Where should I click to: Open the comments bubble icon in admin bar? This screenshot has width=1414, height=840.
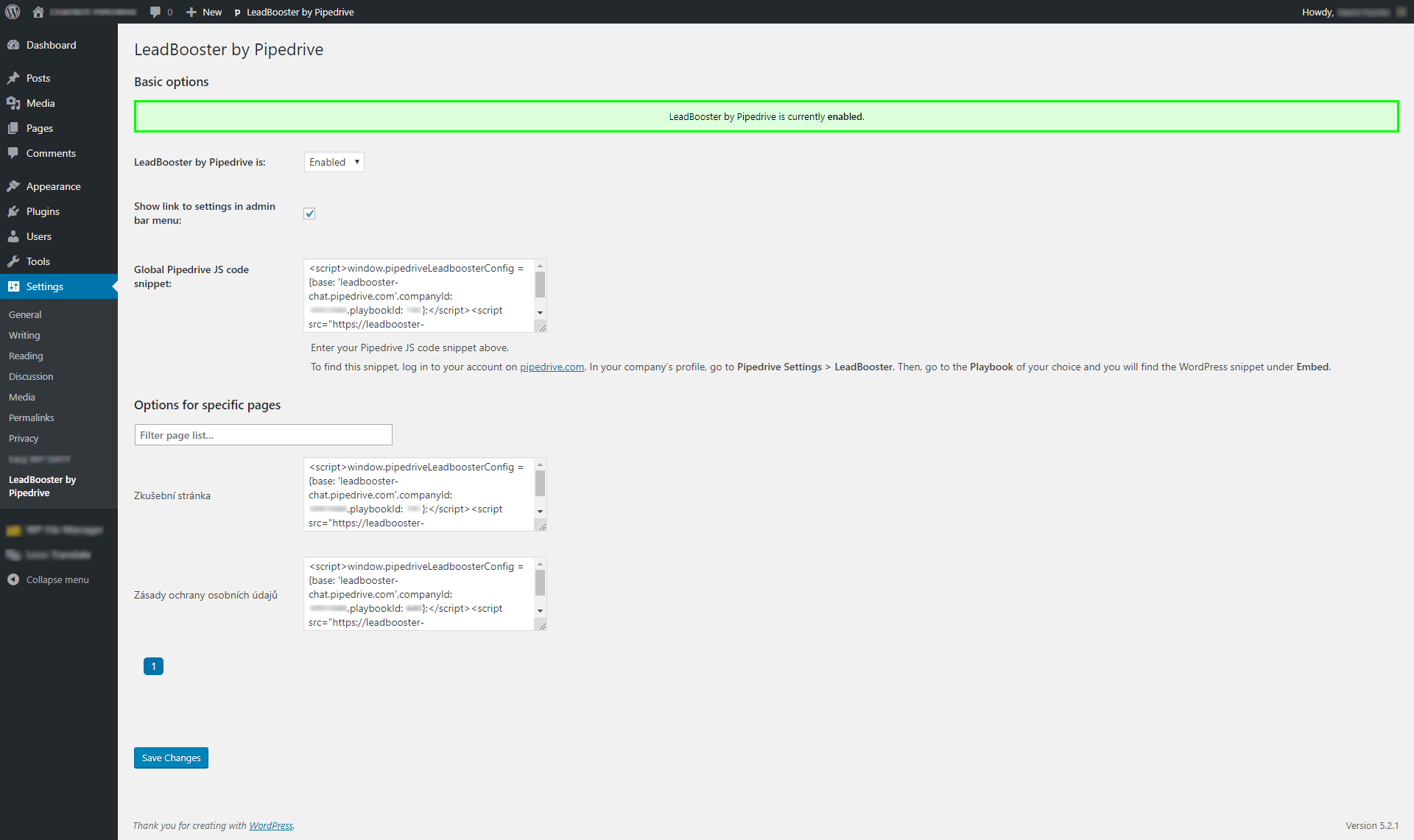155,12
